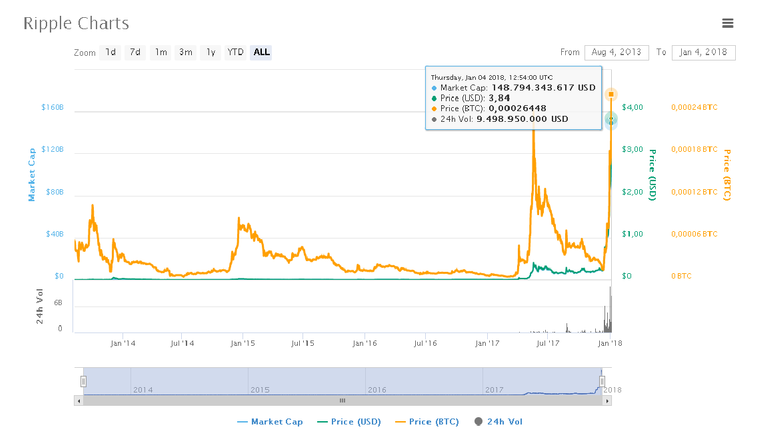The width and height of the screenshot is (768, 432).
Task: Click the Ripple Charts title
Action: pyautogui.click(x=76, y=23)
